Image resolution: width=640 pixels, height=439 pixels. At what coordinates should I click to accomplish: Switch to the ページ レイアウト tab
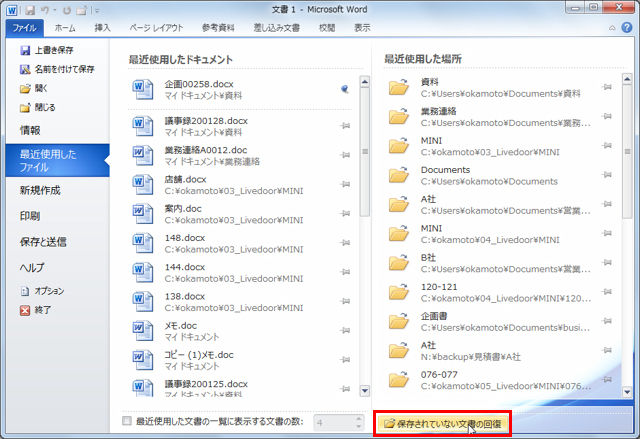click(x=156, y=28)
